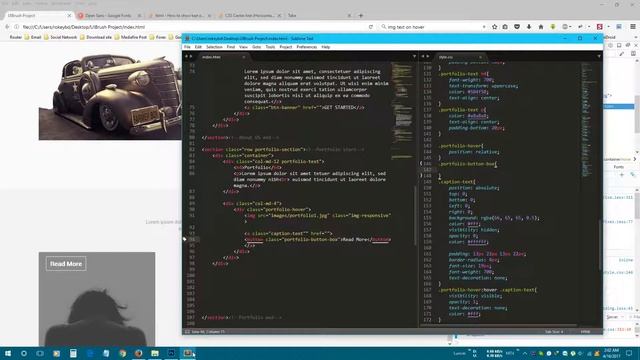Viewport: 640px width, 360px height.
Task: Click the devtools pencil edit icon
Action: pyautogui.click(x=622, y=53)
